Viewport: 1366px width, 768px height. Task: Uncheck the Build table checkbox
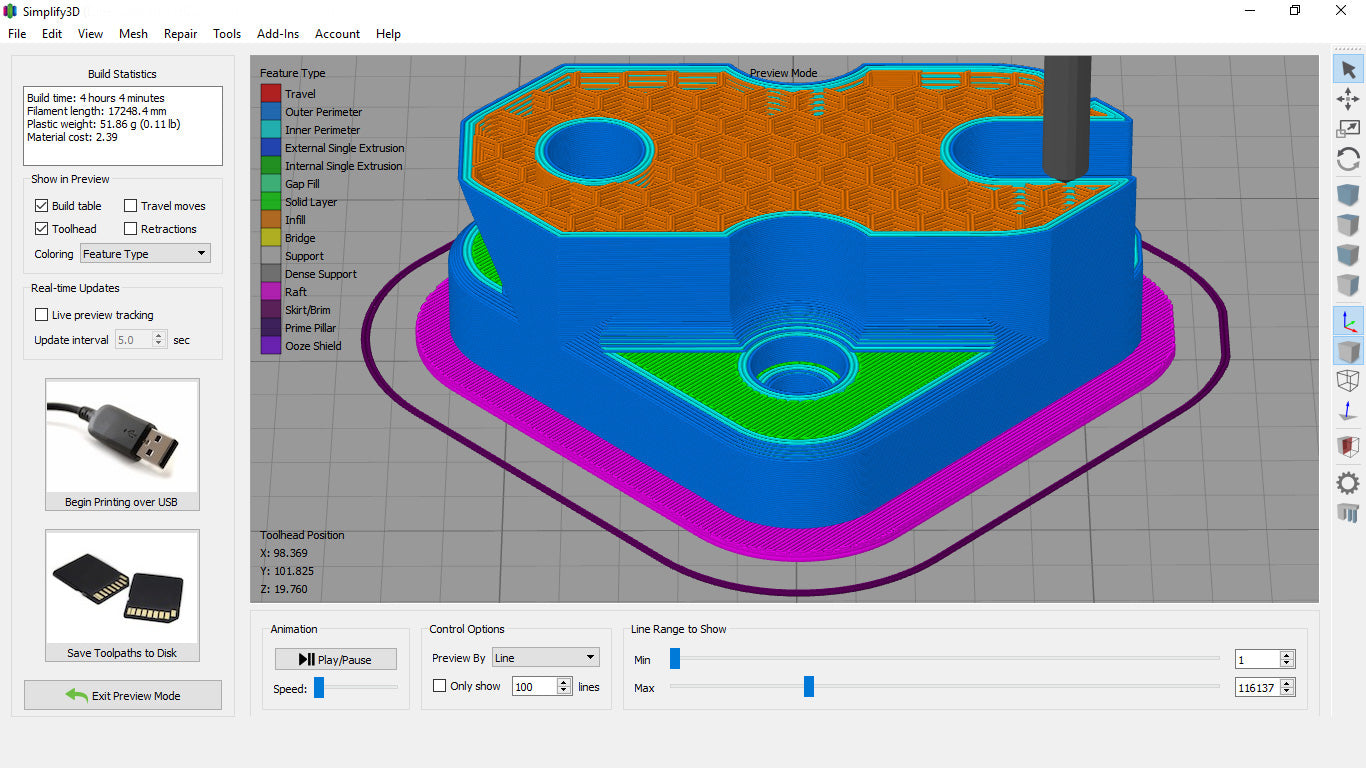(x=42, y=206)
